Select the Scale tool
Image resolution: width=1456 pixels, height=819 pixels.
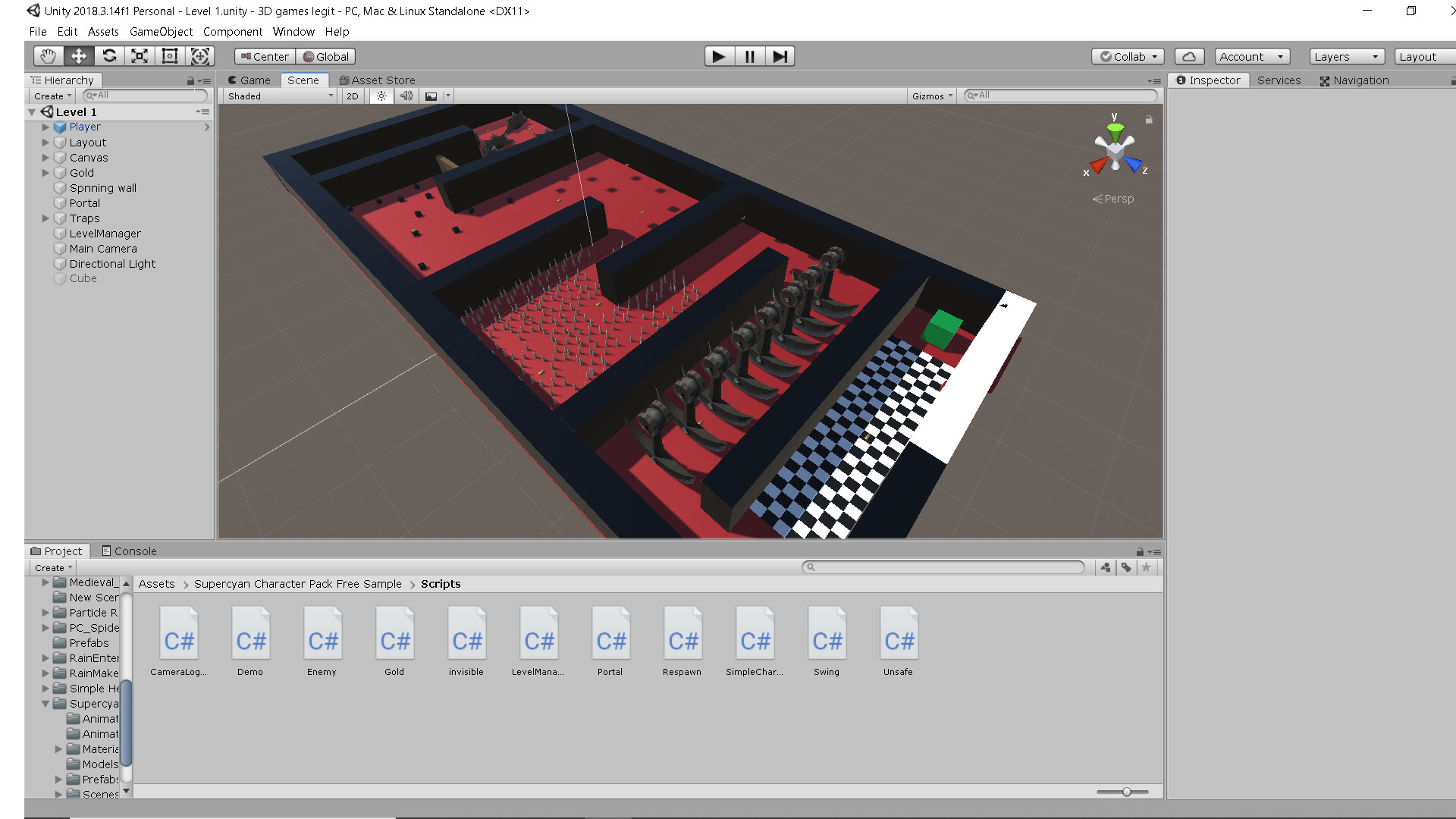(x=139, y=55)
